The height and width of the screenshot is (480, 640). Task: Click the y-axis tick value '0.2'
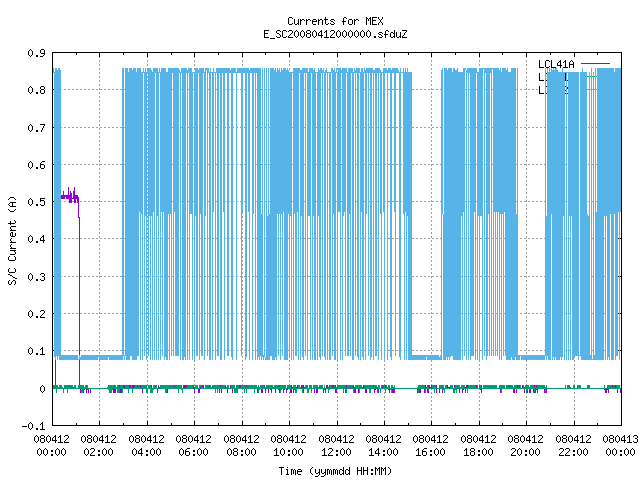(x=36, y=314)
